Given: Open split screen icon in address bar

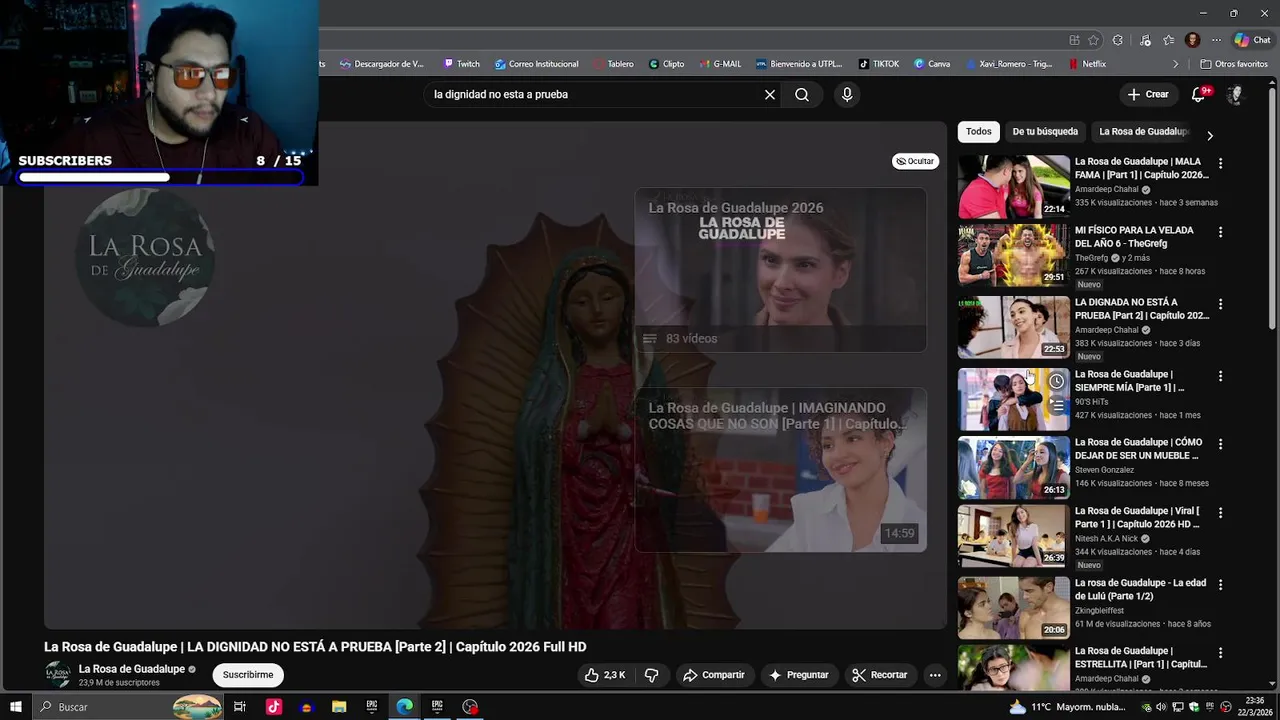Looking at the screenshot, I should pyautogui.click(x=1074, y=40).
